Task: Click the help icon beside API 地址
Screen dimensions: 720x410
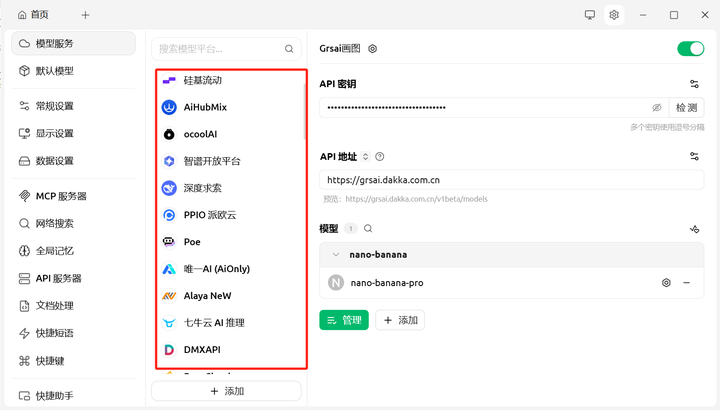Action: click(x=380, y=156)
